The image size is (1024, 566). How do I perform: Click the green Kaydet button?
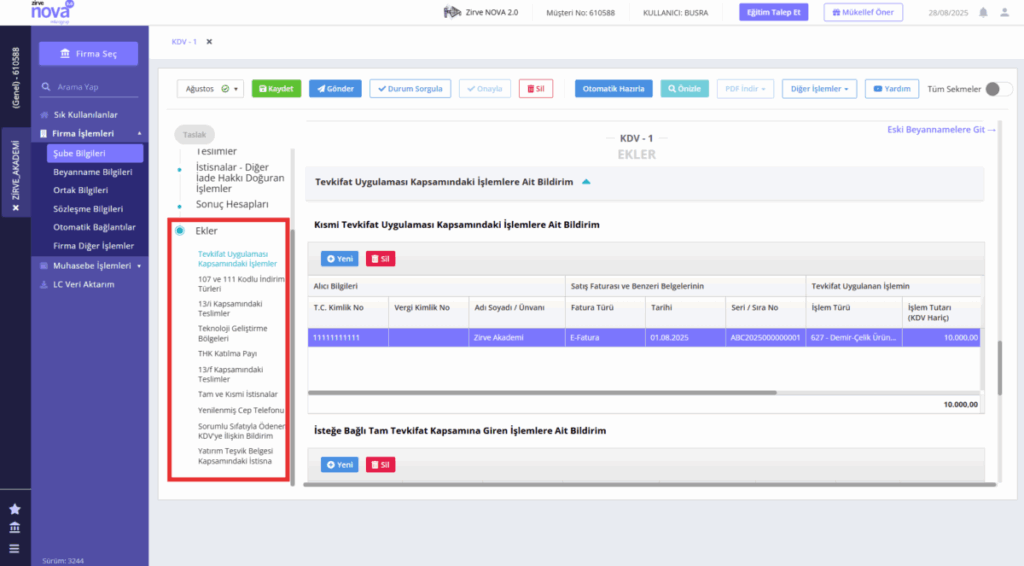coord(276,89)
